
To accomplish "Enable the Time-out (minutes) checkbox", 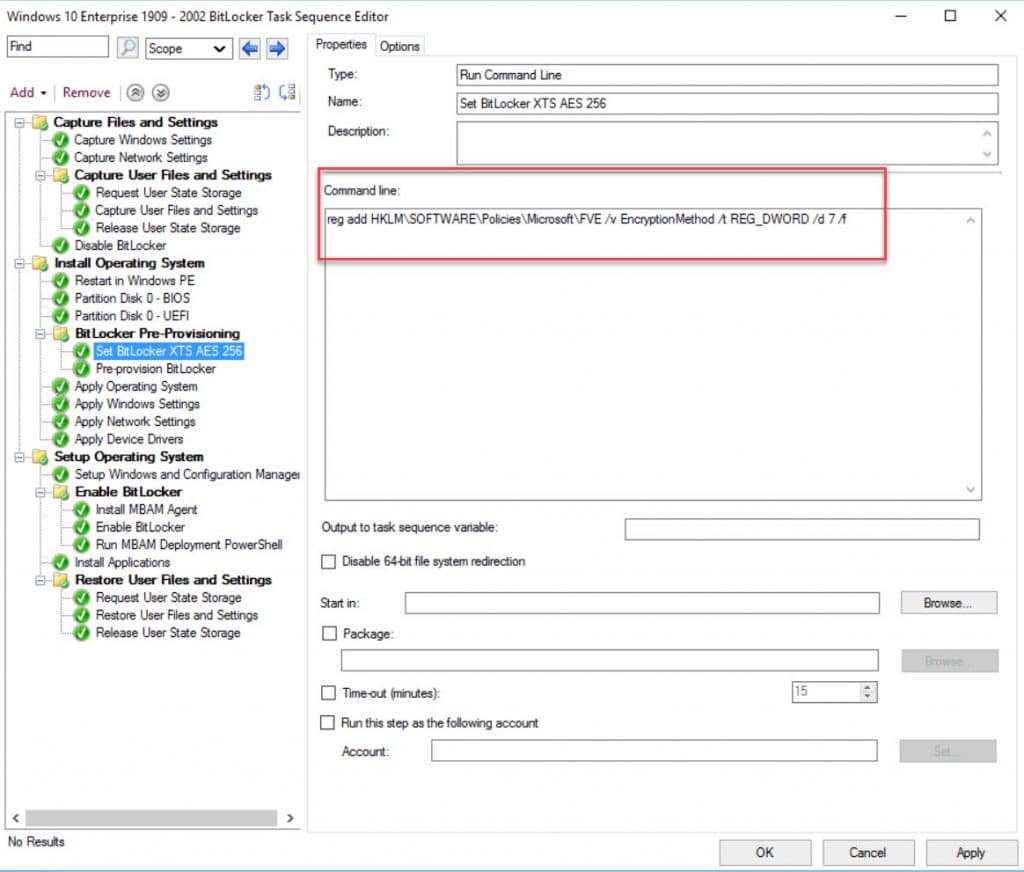I will click(x=328, y=693).
